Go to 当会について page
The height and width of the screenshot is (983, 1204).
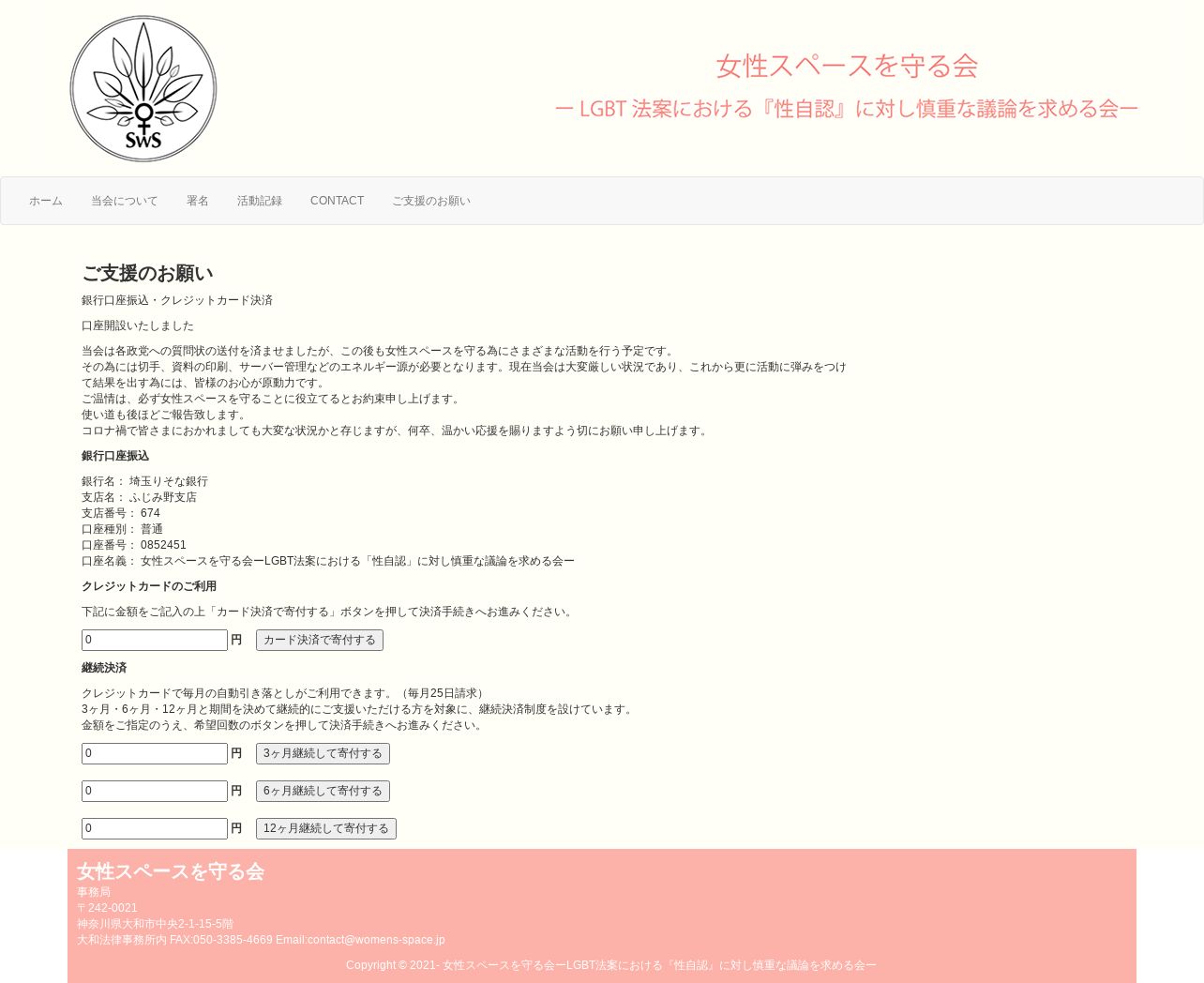point(125,201)
